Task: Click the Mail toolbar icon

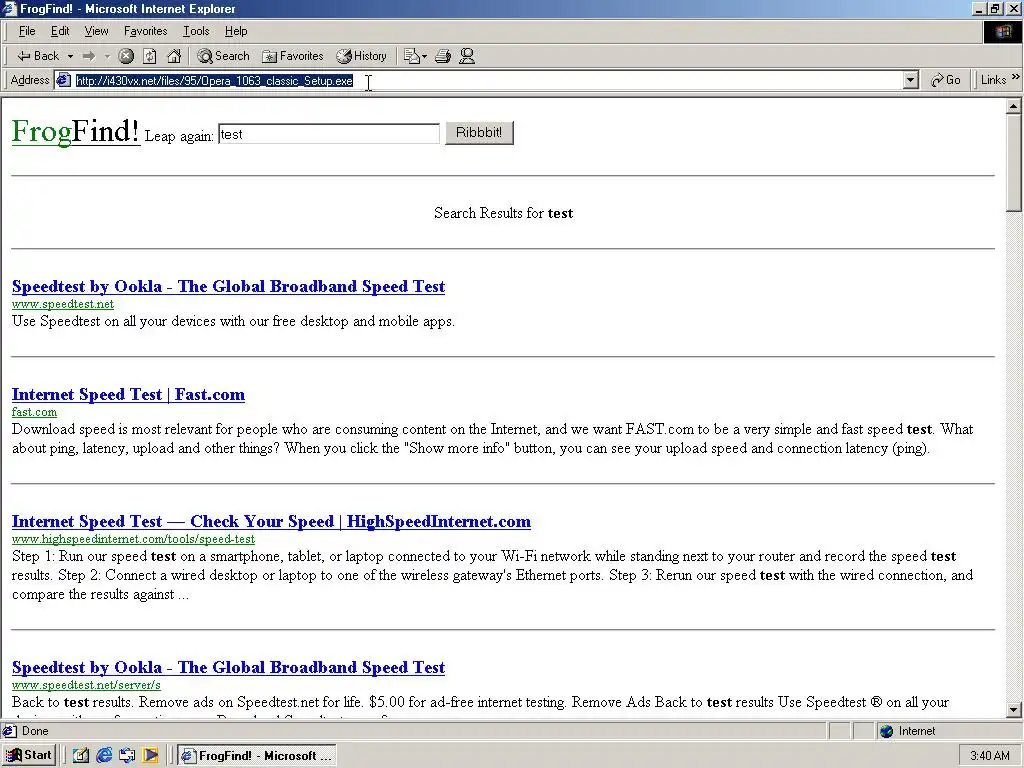Action: tap(415, 56)
